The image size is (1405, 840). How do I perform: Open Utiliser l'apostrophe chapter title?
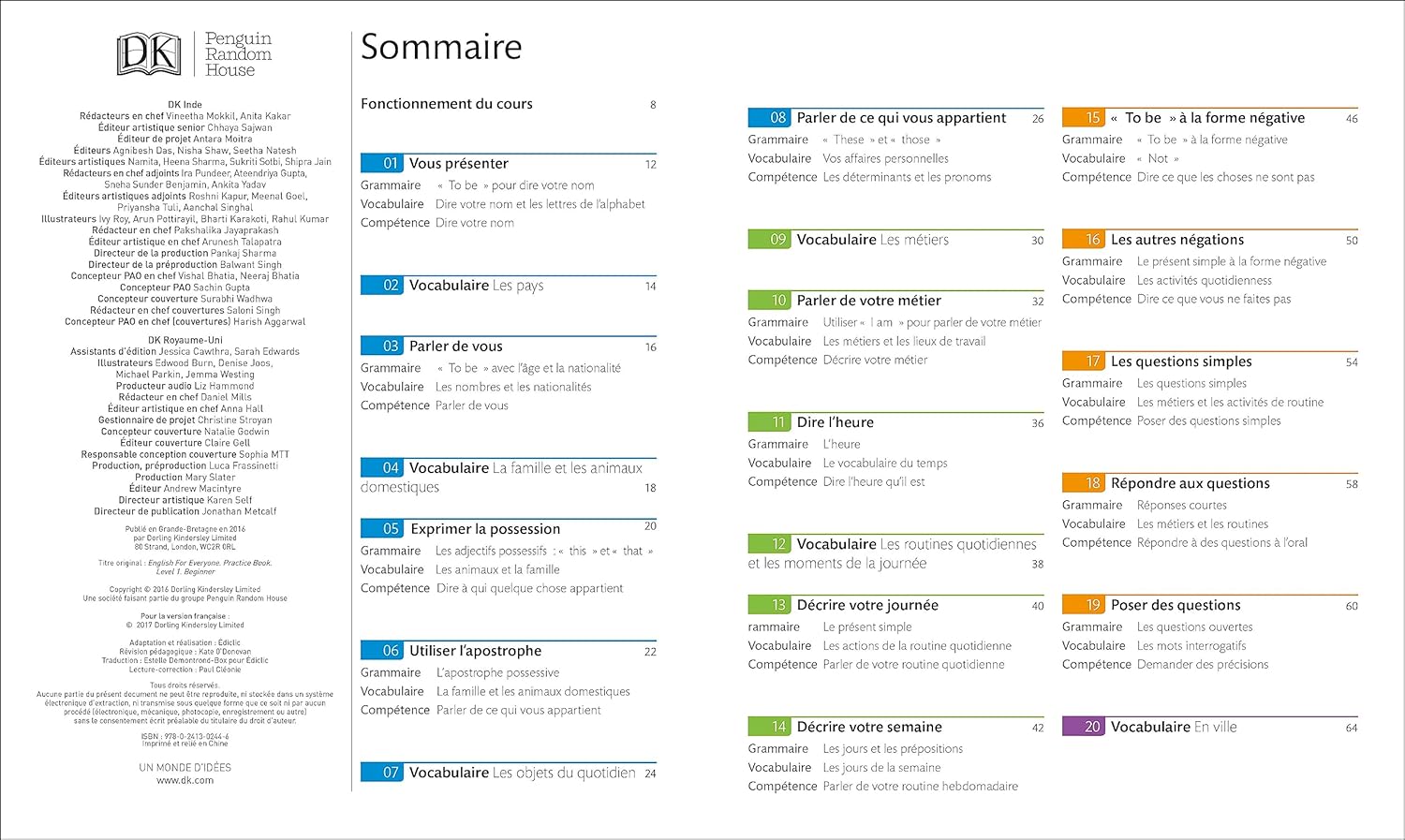pos(476,651)
